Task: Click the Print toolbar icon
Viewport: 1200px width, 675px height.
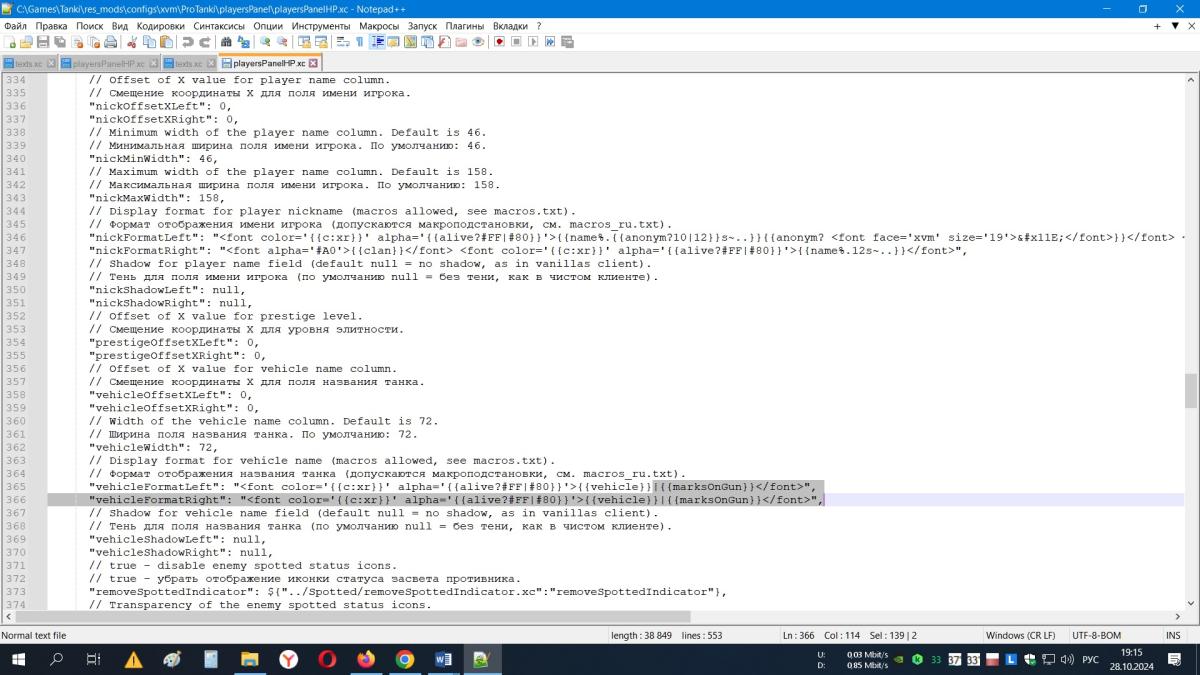Action: click(109, 42)
